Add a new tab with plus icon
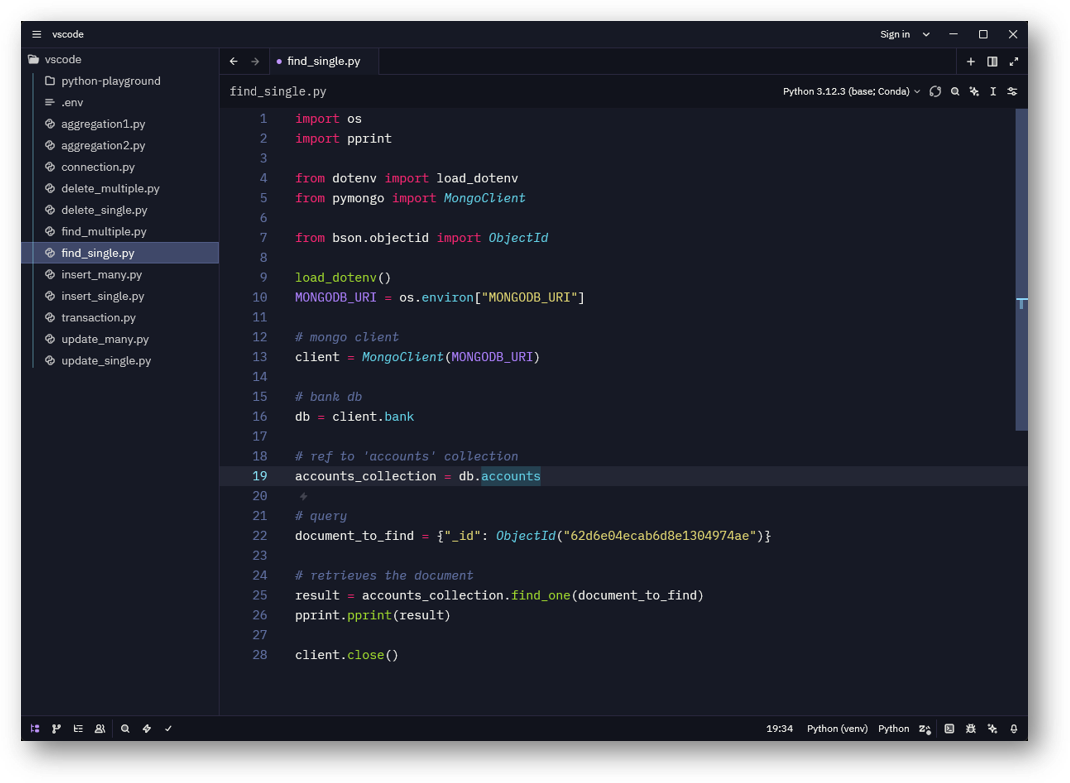This screenshot has height=783, width=1070. (x=970, y=61)
